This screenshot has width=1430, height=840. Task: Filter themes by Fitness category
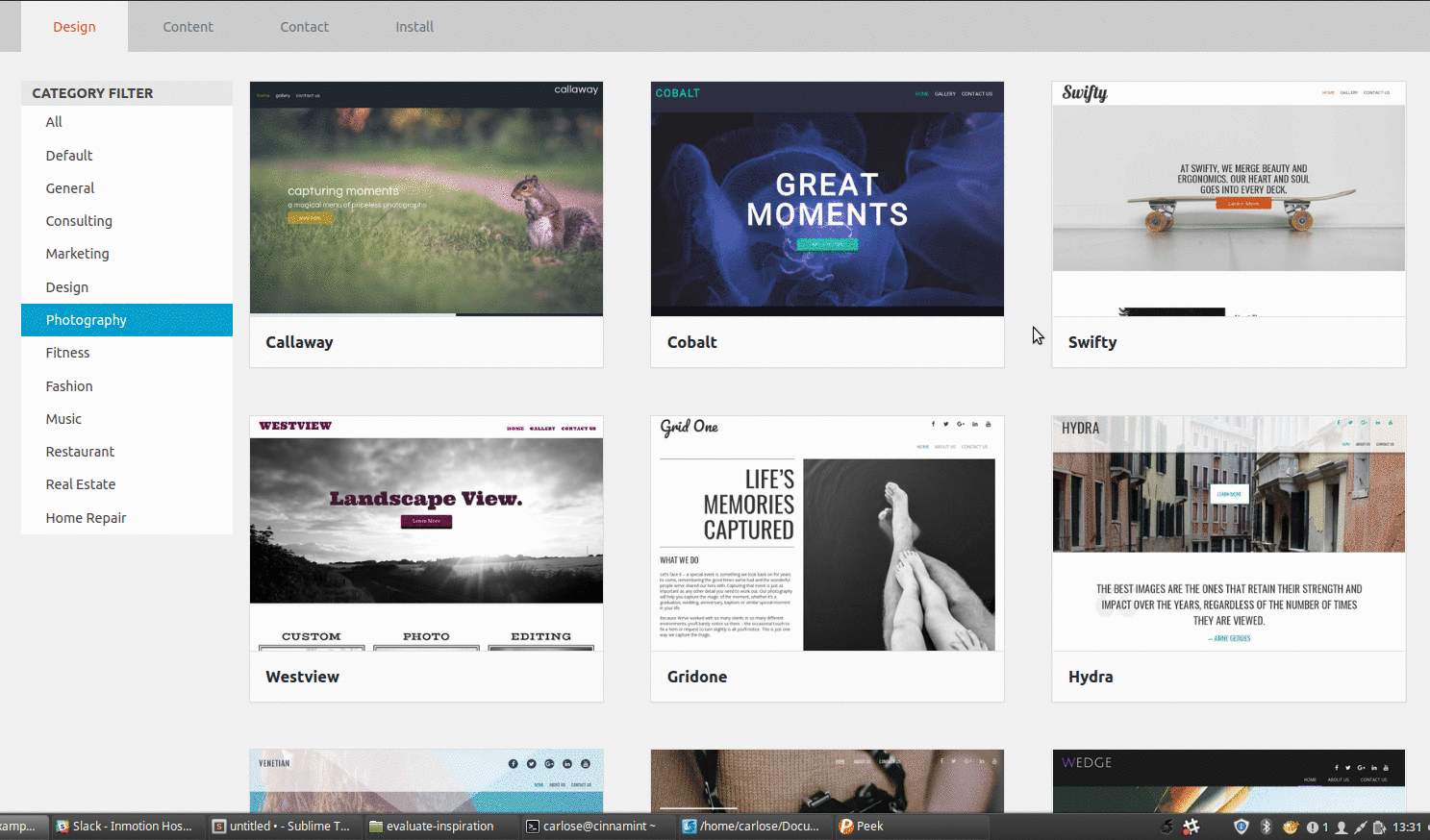(67, 353)
